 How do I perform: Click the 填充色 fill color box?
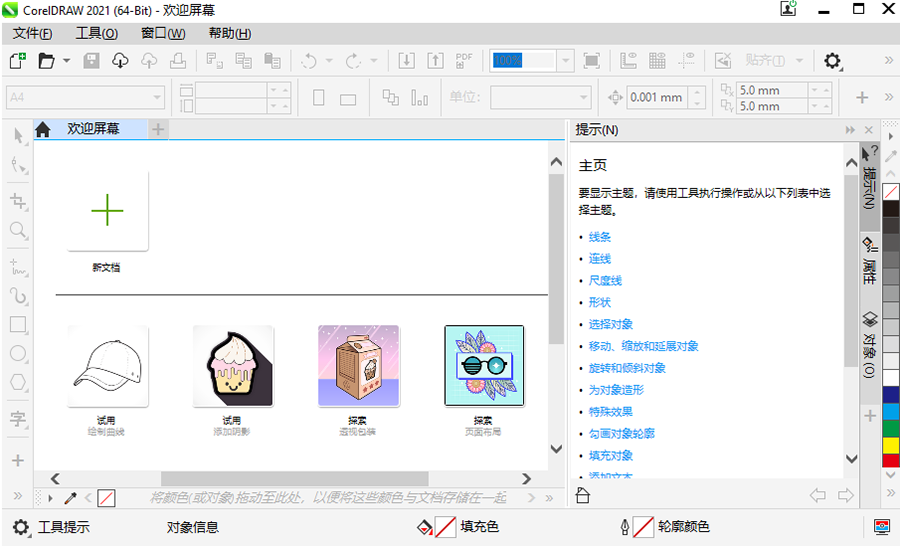point(445,527)
